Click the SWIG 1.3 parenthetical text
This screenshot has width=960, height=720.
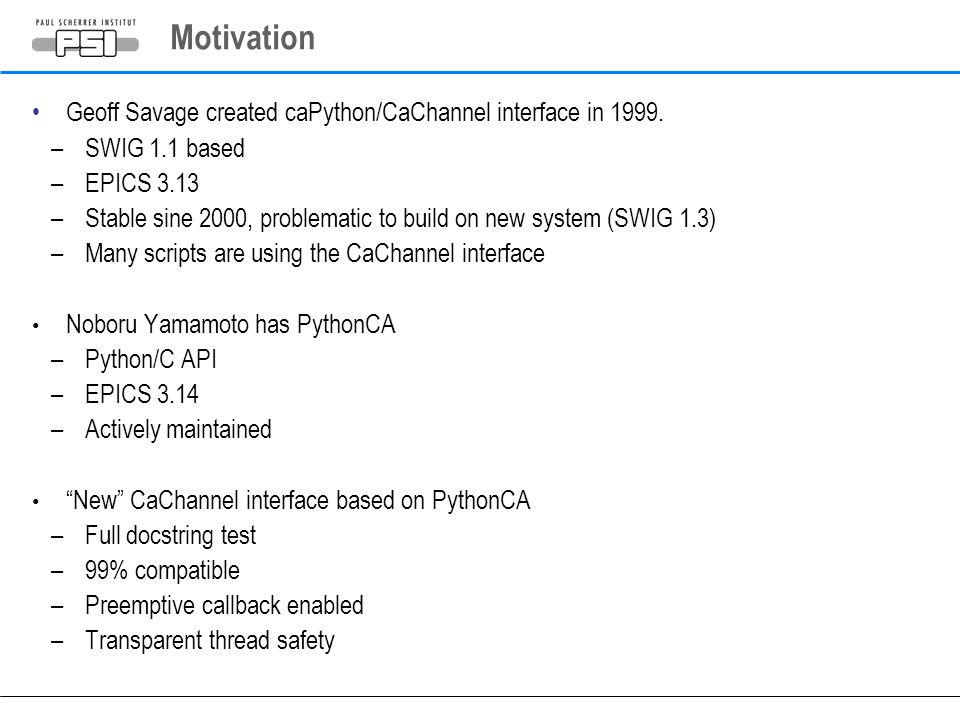[x=662, y=219]
